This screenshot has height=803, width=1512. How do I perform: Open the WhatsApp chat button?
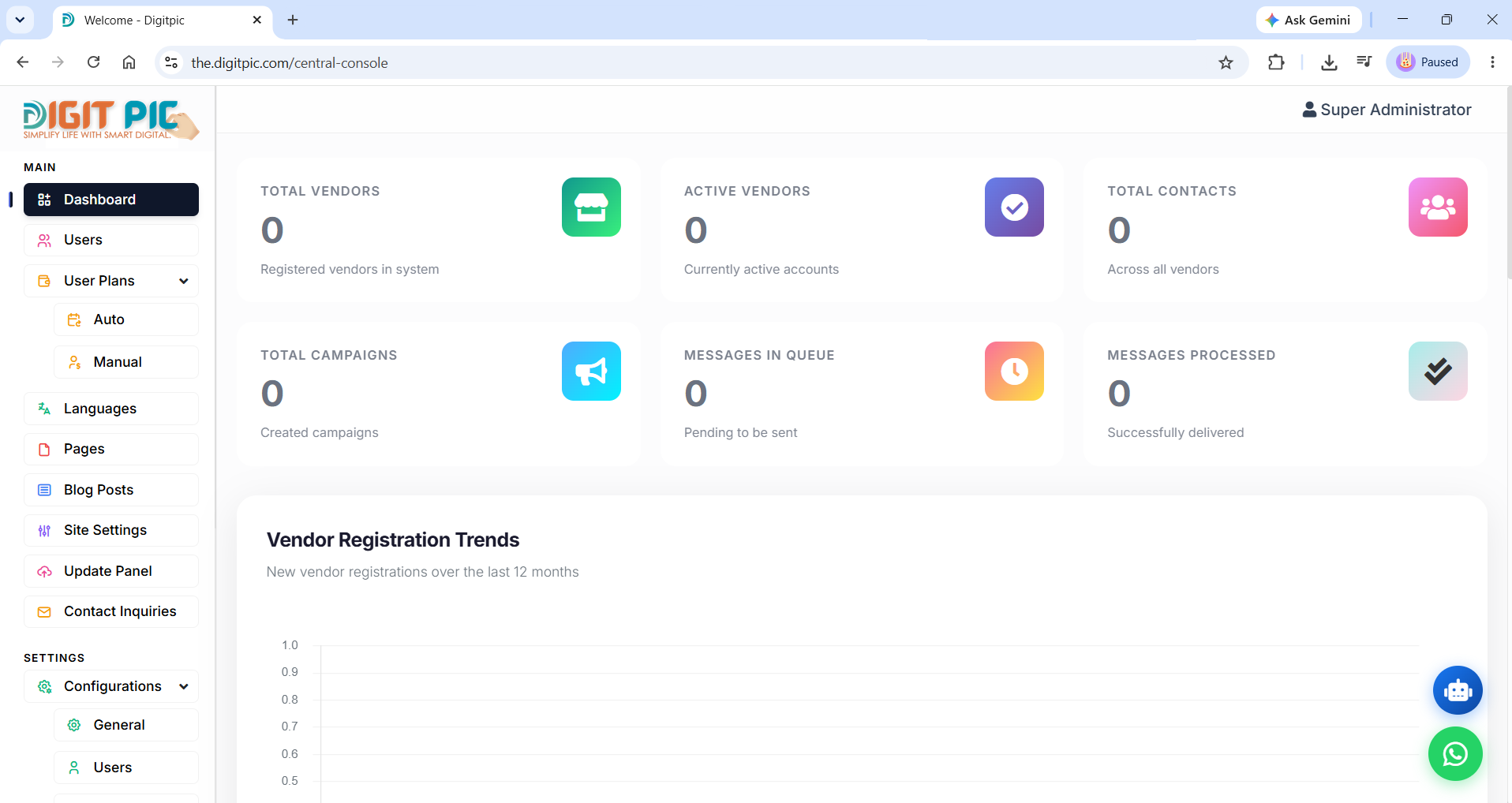click(x=1455, y=754)
